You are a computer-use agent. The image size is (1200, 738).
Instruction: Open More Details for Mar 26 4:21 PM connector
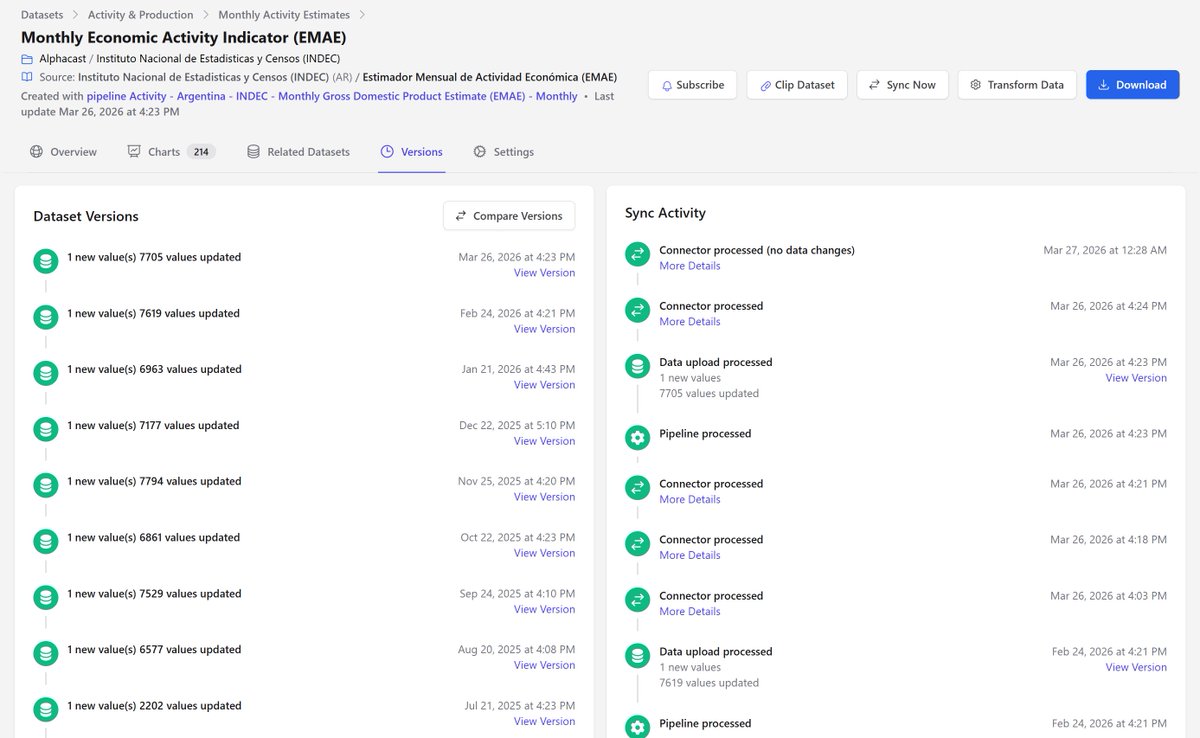click(690, 499)
